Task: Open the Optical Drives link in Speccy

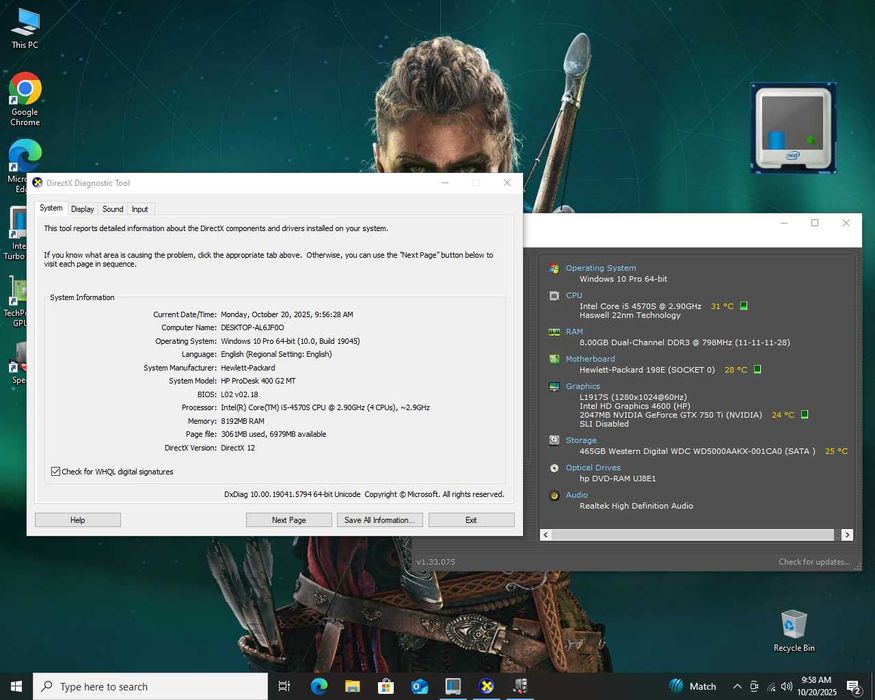Action: (x=593, y=468)
